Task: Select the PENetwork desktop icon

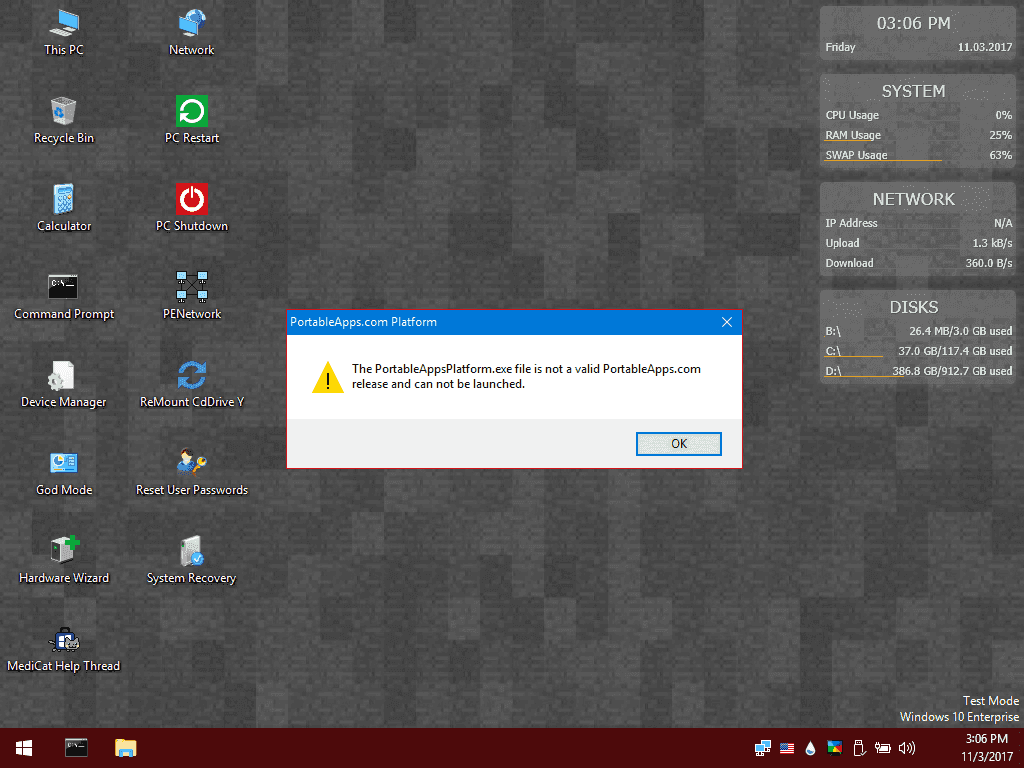Action: (191, 296)
